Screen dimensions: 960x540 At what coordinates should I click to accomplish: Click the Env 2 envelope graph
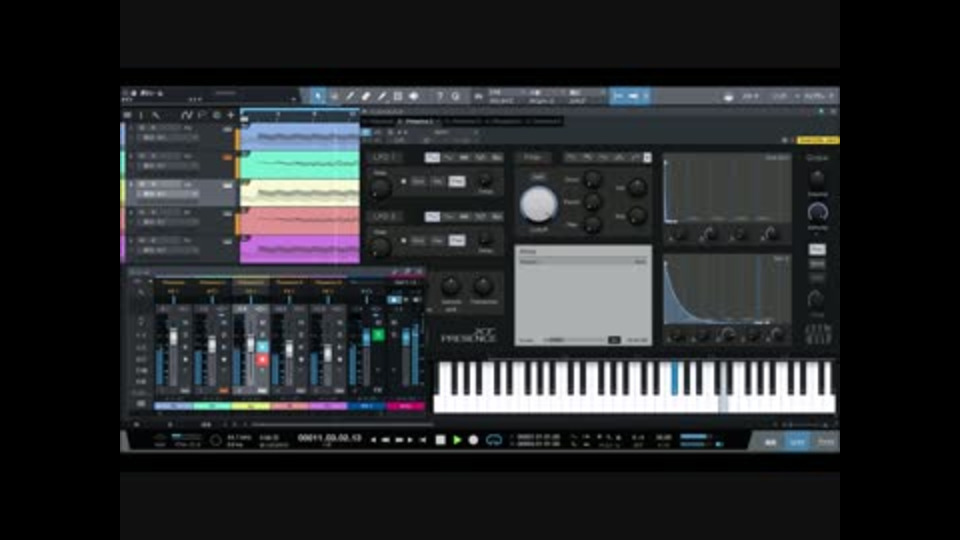tap(727, 290)
